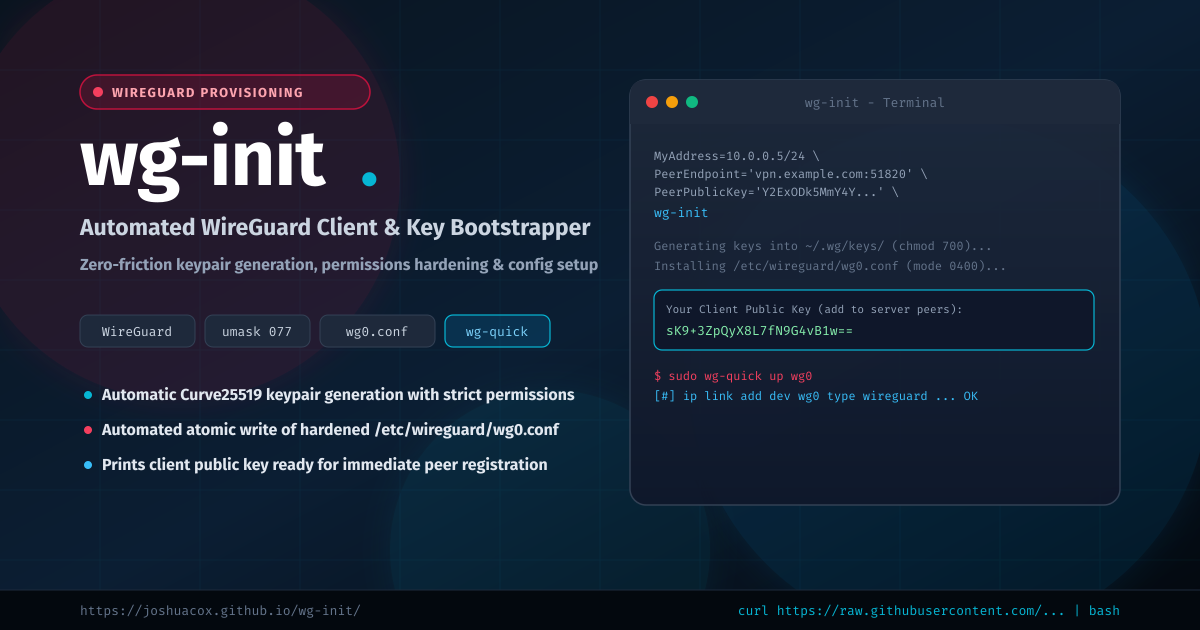Click the '$ sudo wg-quick up wg0' command
The height and width of the screenshot is (630, 1200).
733,376
